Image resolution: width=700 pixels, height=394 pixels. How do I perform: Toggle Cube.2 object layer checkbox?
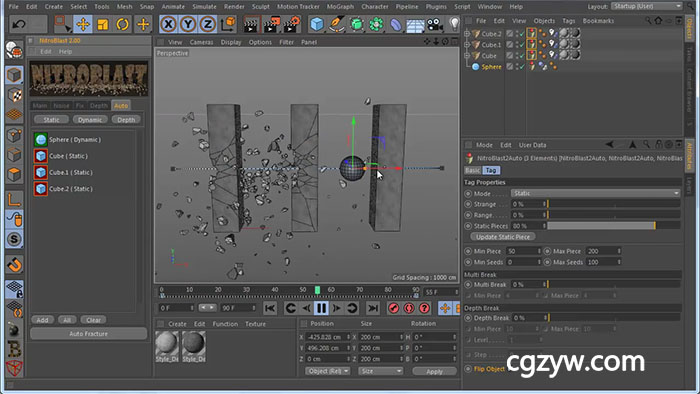pyautogui.click(x=509, y=33)
